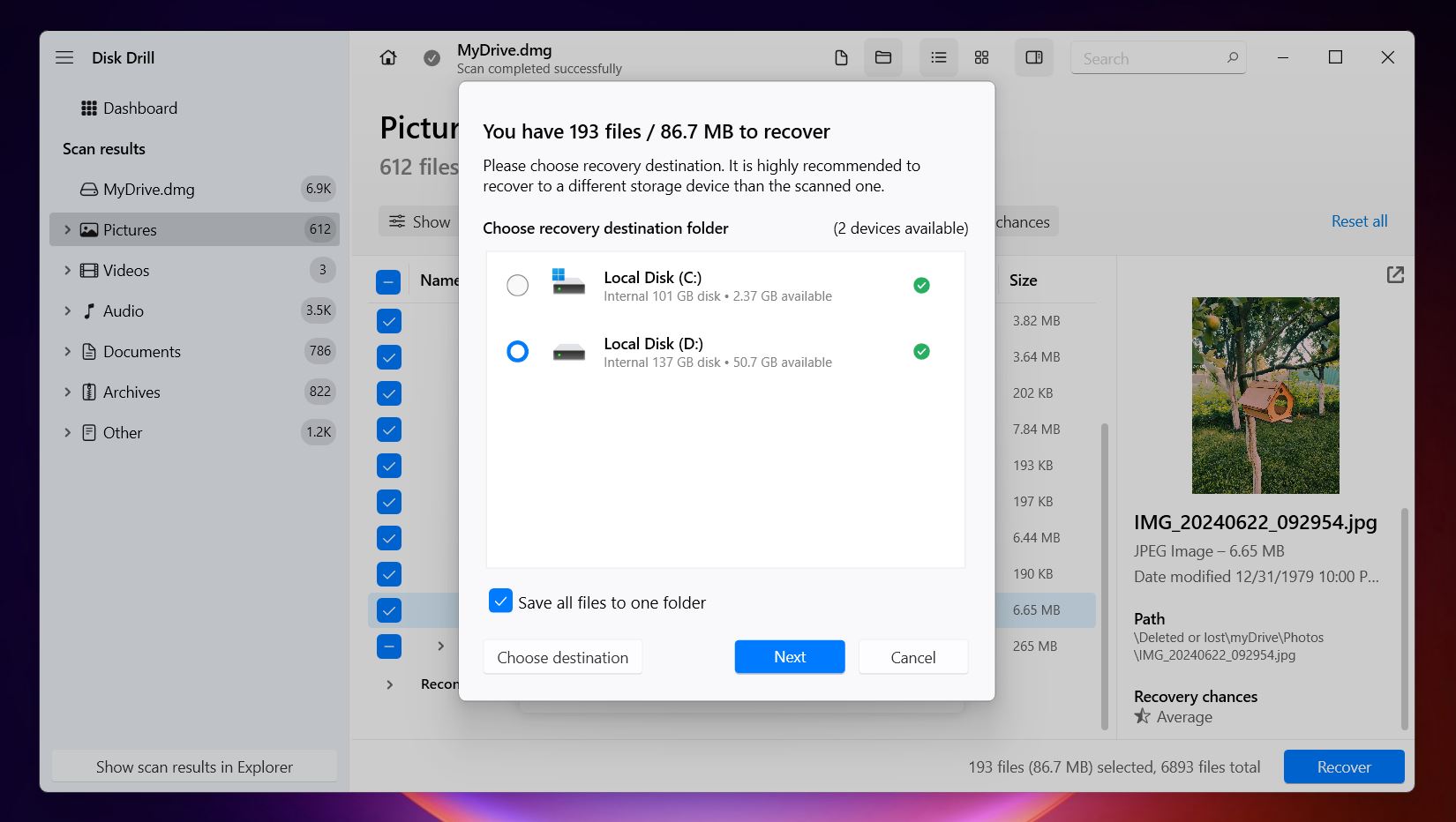Click the blue Recover button

tap(1344, 767)
